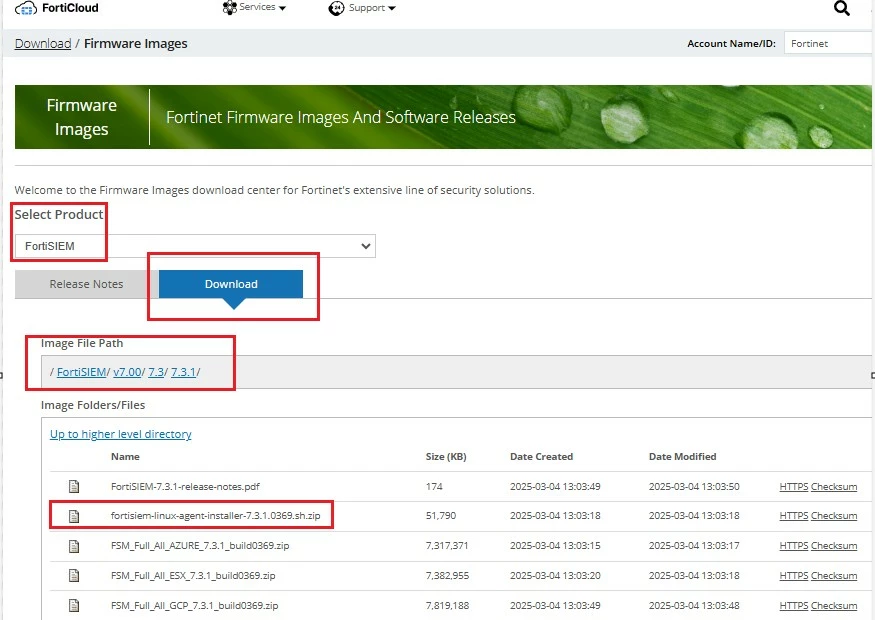
Task: Click the Name column header
Action: [x=125, y=456]
